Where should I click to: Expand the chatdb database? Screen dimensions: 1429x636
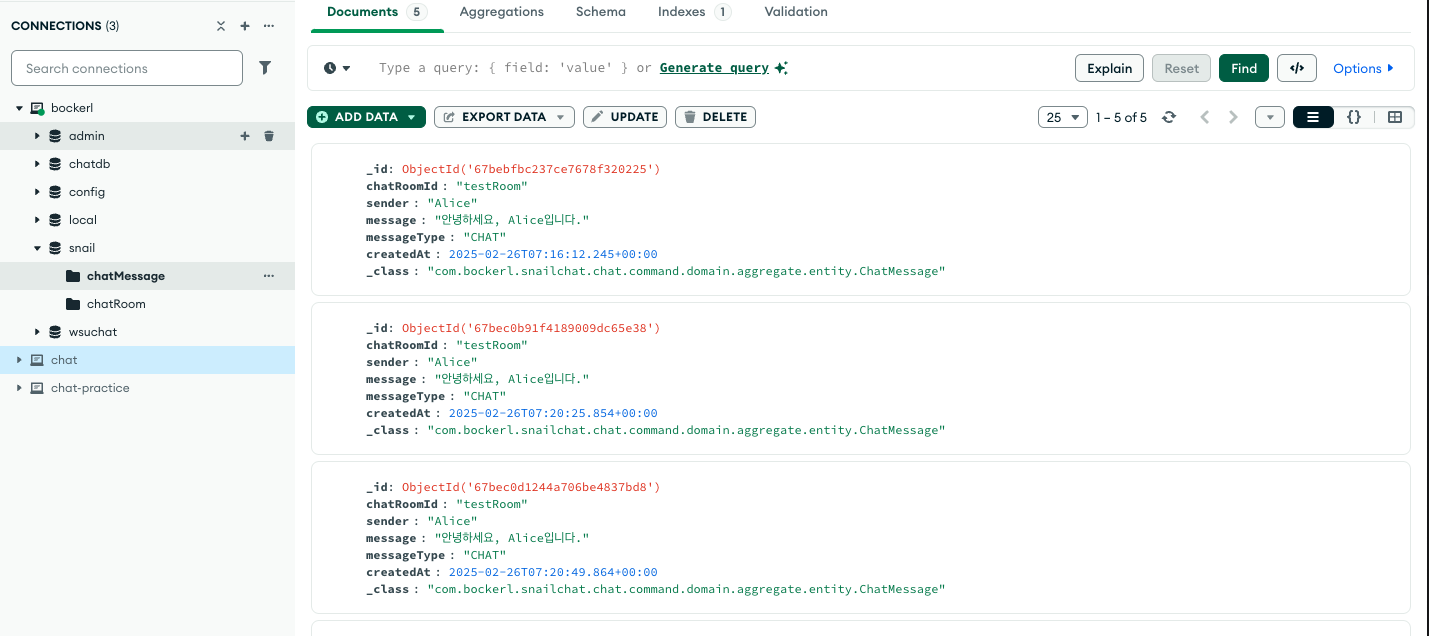[37, 164]
